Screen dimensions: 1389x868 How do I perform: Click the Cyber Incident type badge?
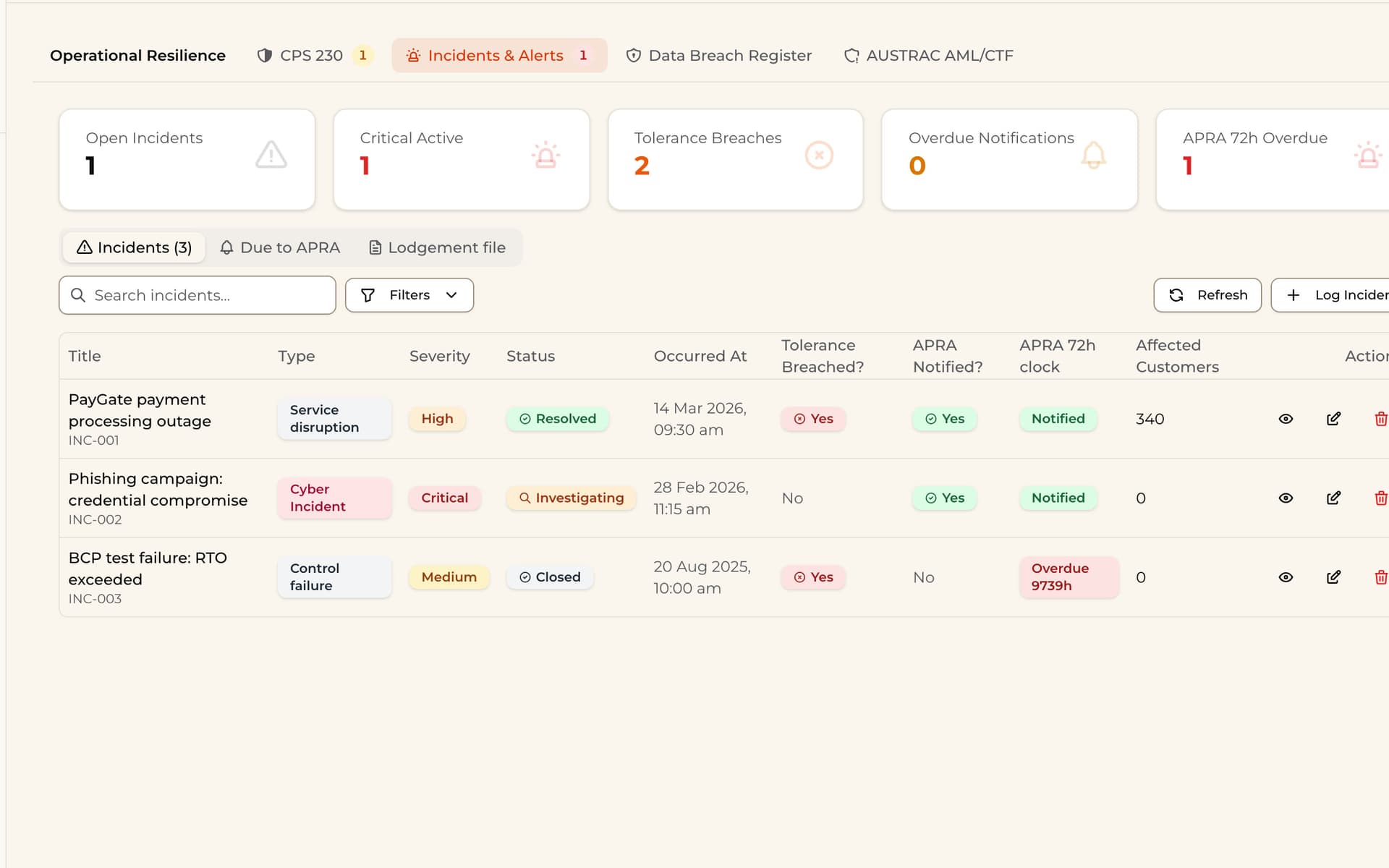(334, 498)
